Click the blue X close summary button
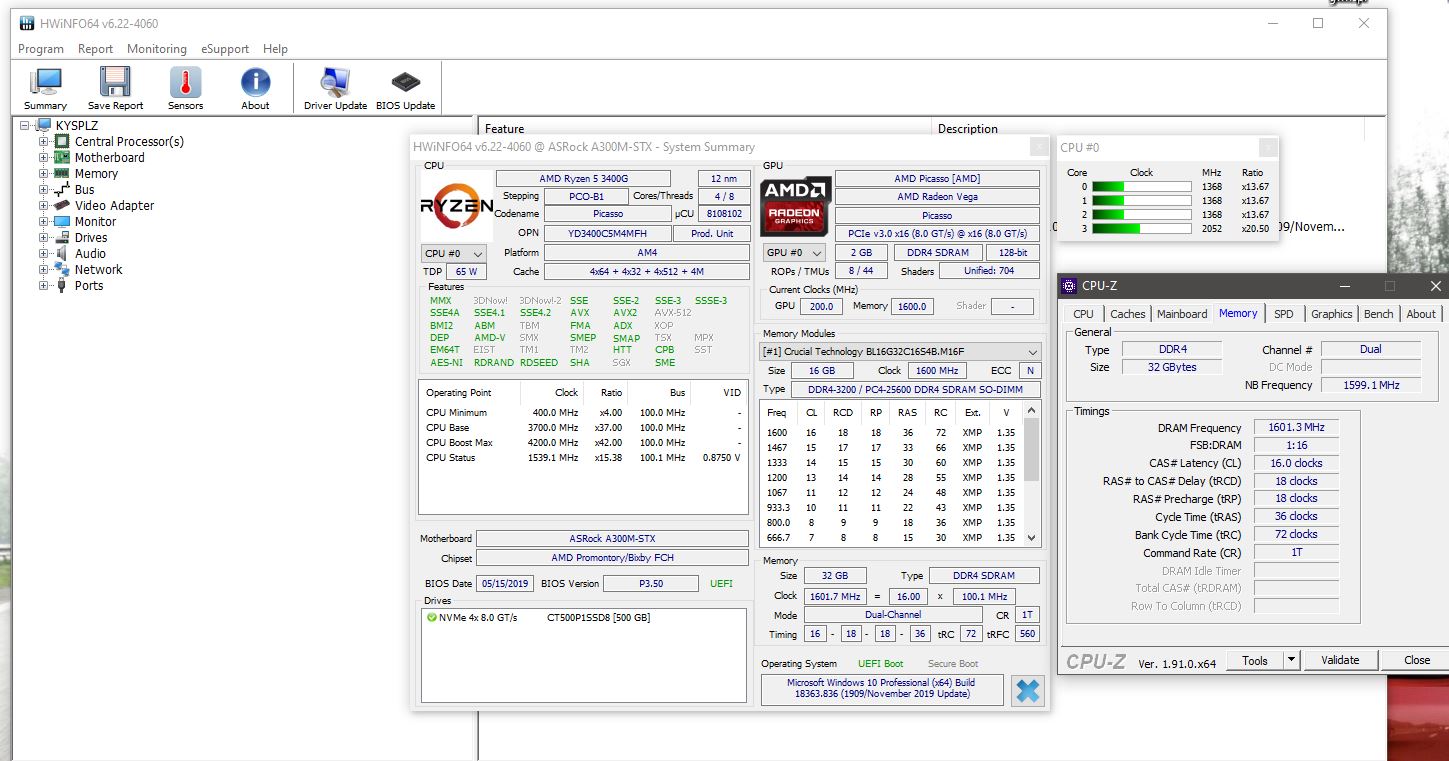The width and height of the screenshot is (1449, 761). 1027,691
